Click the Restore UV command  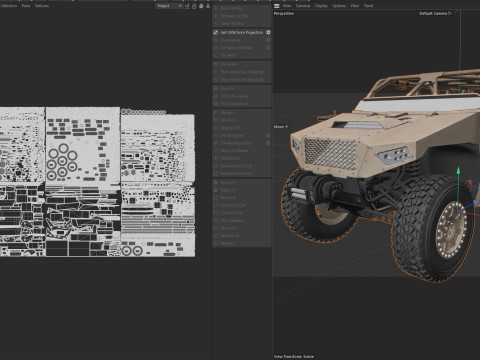242,236
